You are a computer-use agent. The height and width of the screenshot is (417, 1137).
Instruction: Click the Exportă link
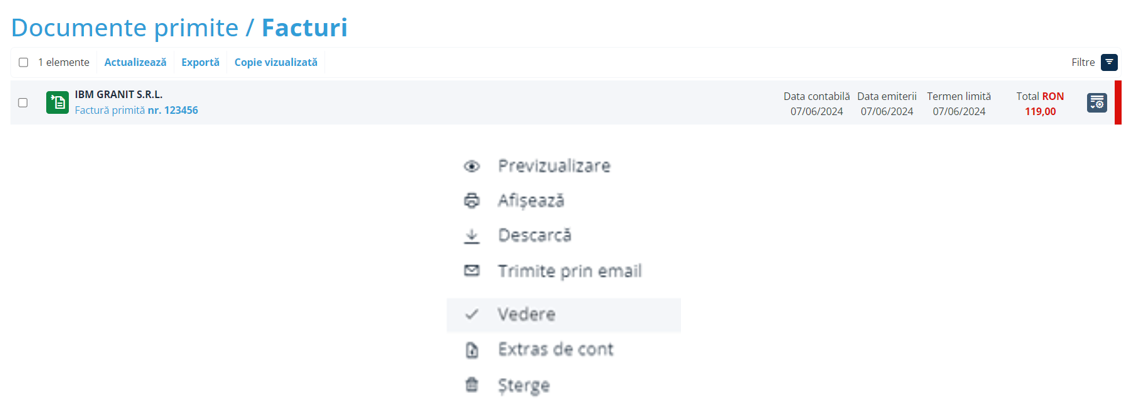(200, 62)
